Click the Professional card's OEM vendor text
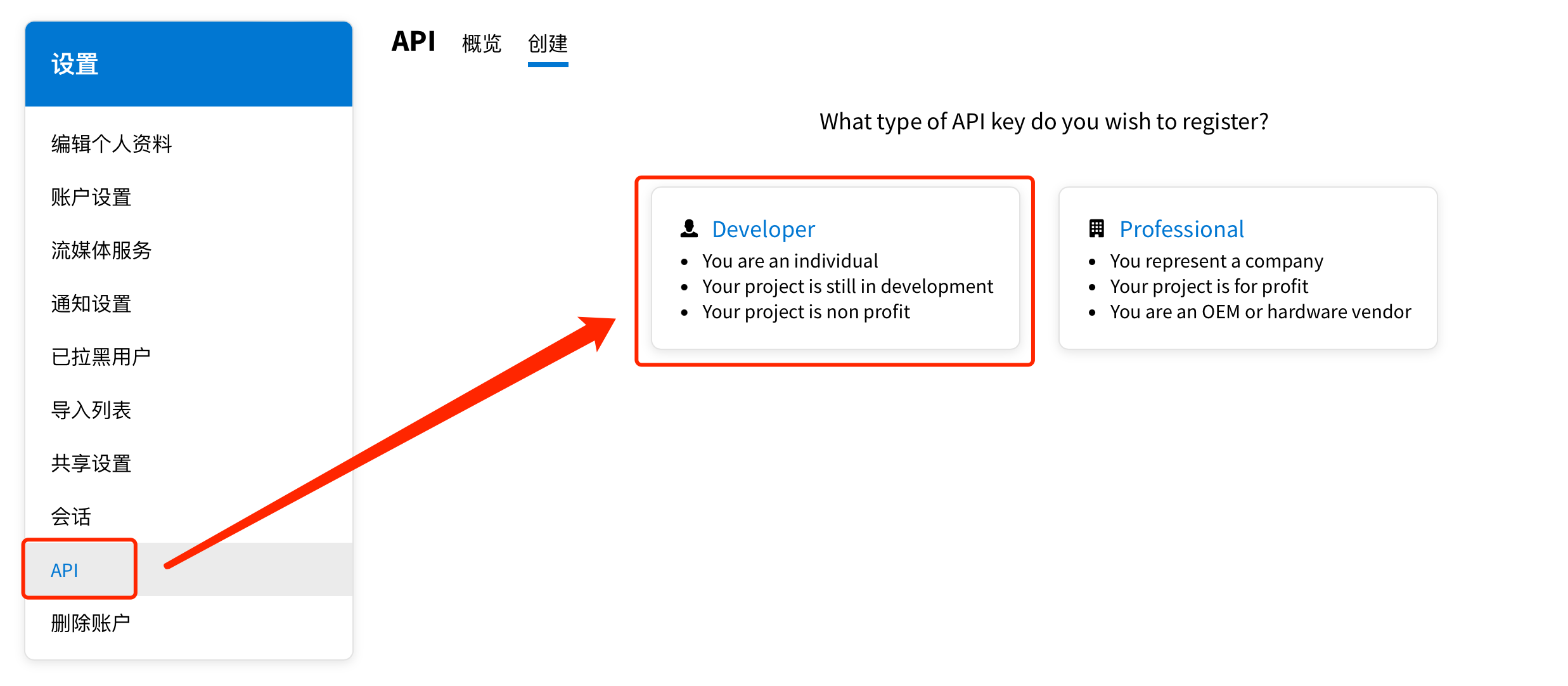 coord(1260,311)
